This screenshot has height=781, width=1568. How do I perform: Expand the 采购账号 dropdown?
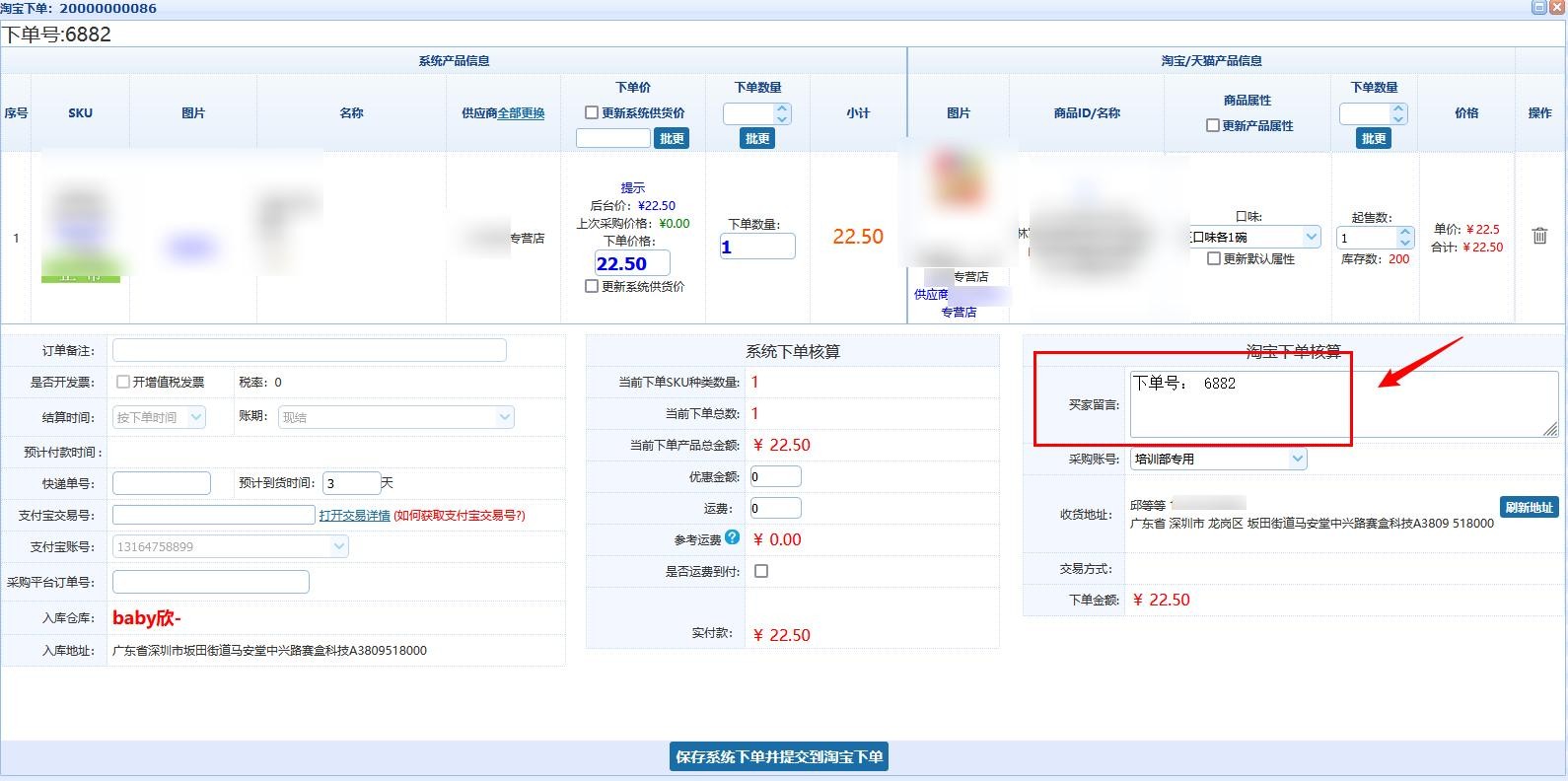click(1297, 459)
